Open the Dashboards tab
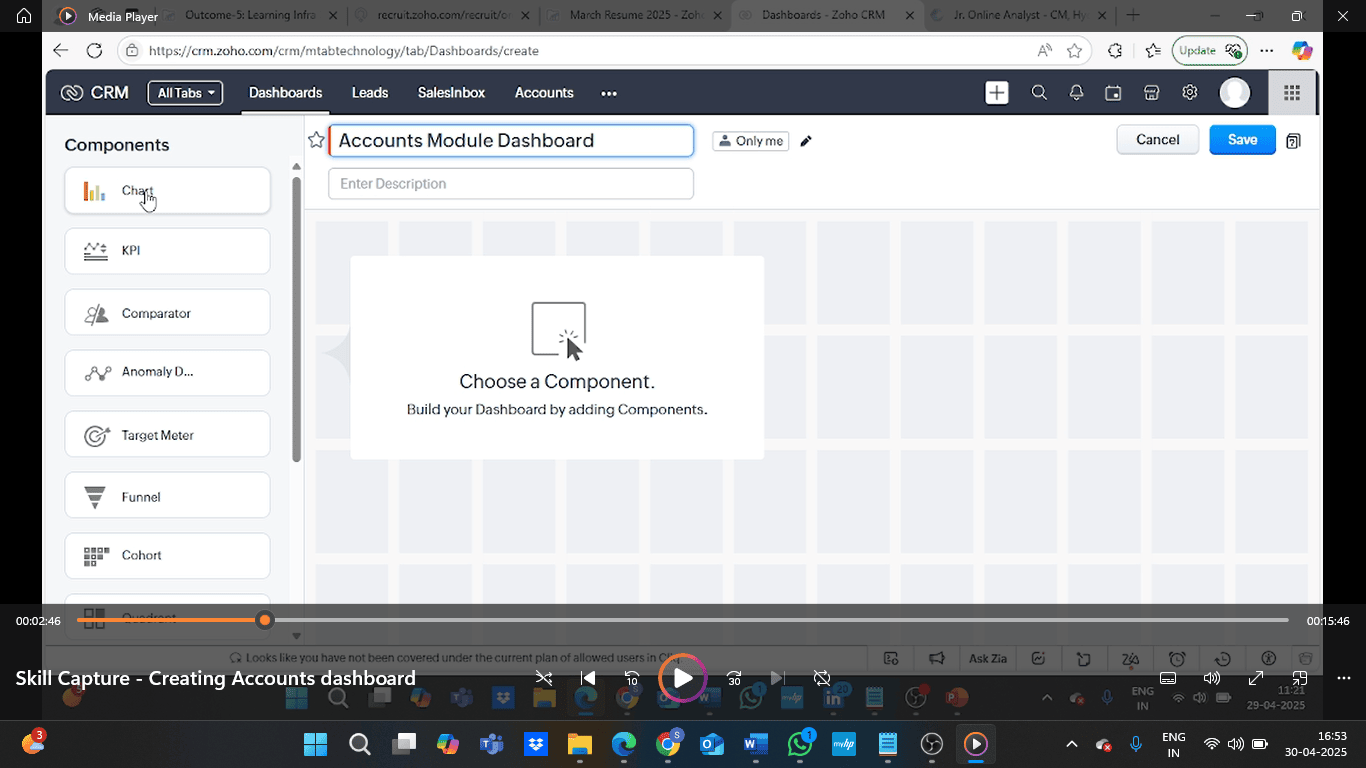Image resolution: width=1366 pixels, height=768 pixels. 285,93
